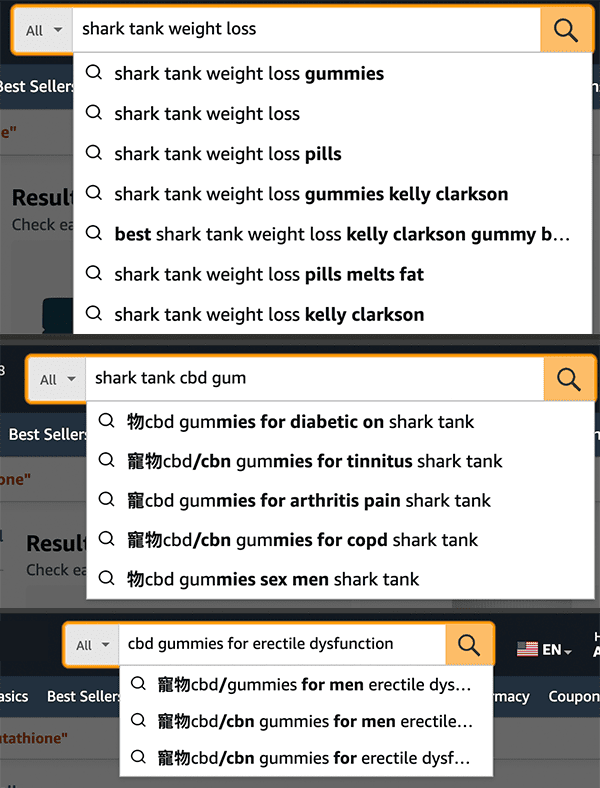Pick the 'gummies for diabetic on shark tank' suggestion
Image resolution: width=600 pixels, height=788 pixels.
coord(300,421)
